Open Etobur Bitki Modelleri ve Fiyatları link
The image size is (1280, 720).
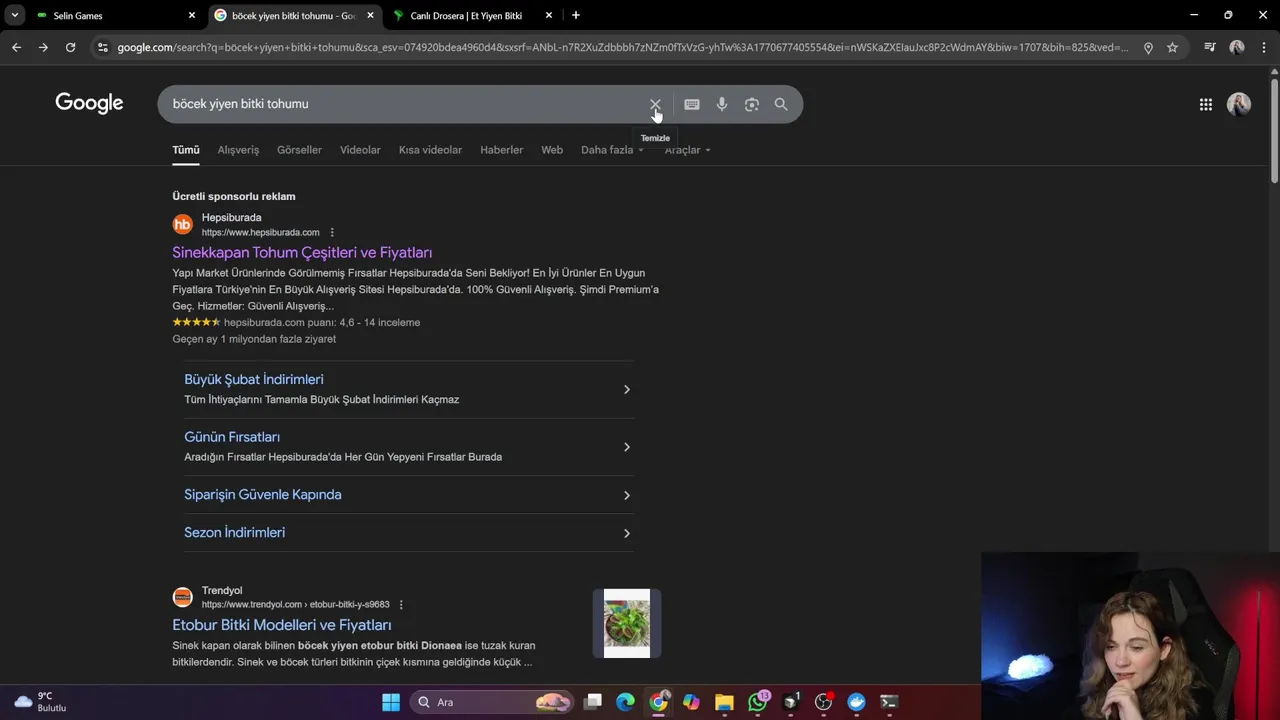(x=282, y=625)
